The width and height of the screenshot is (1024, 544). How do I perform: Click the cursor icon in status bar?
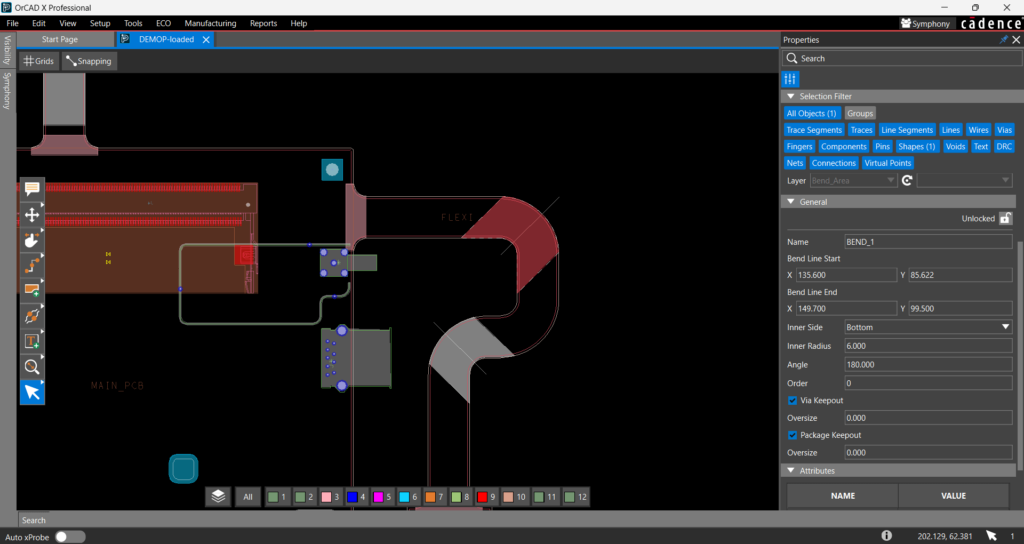click(x=991, y=536)
